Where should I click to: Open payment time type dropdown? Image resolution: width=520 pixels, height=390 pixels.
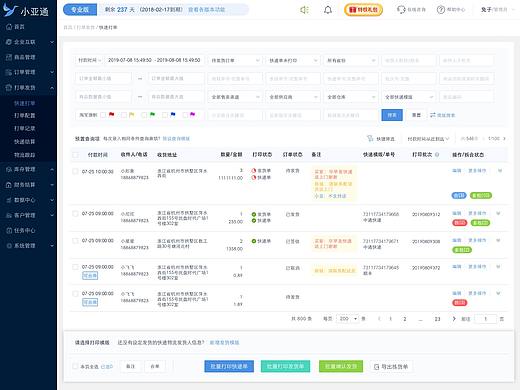(89, 60)
